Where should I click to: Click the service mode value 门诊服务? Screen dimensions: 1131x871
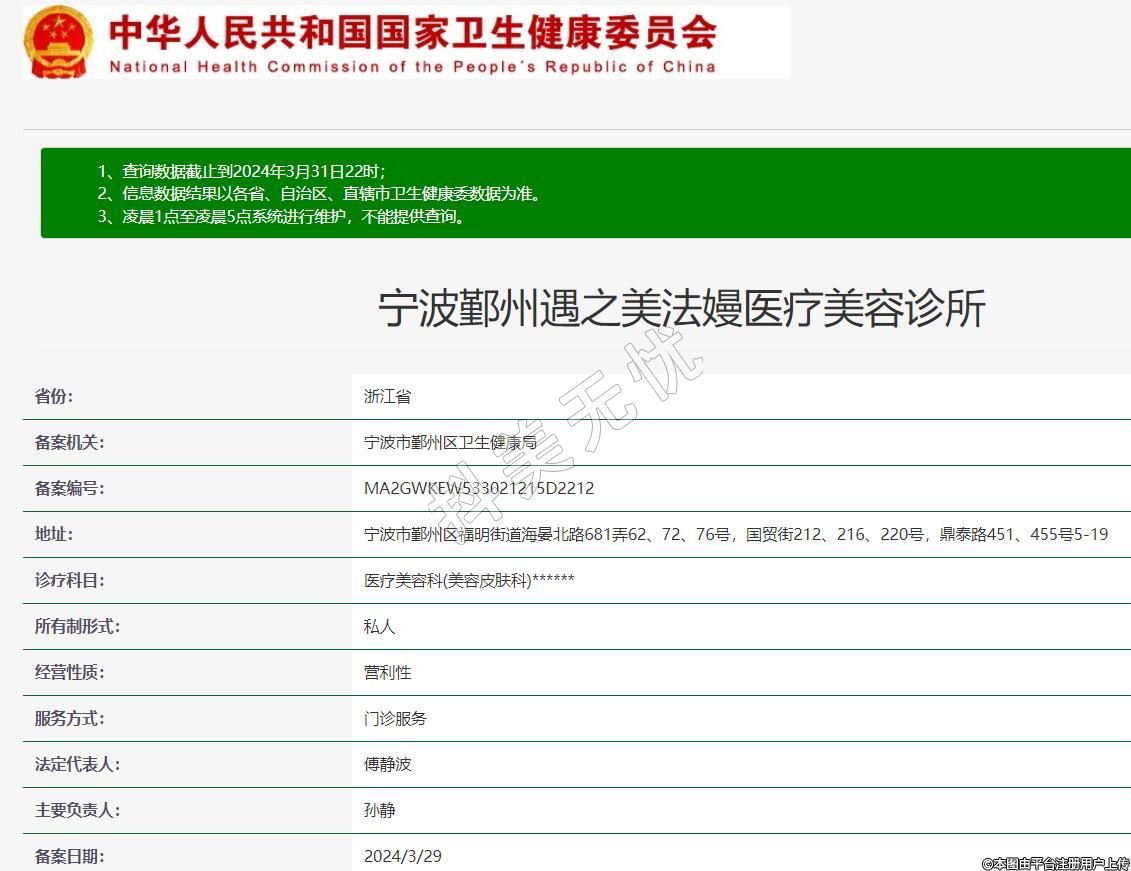pyautogui.click(x=395, y=719)
